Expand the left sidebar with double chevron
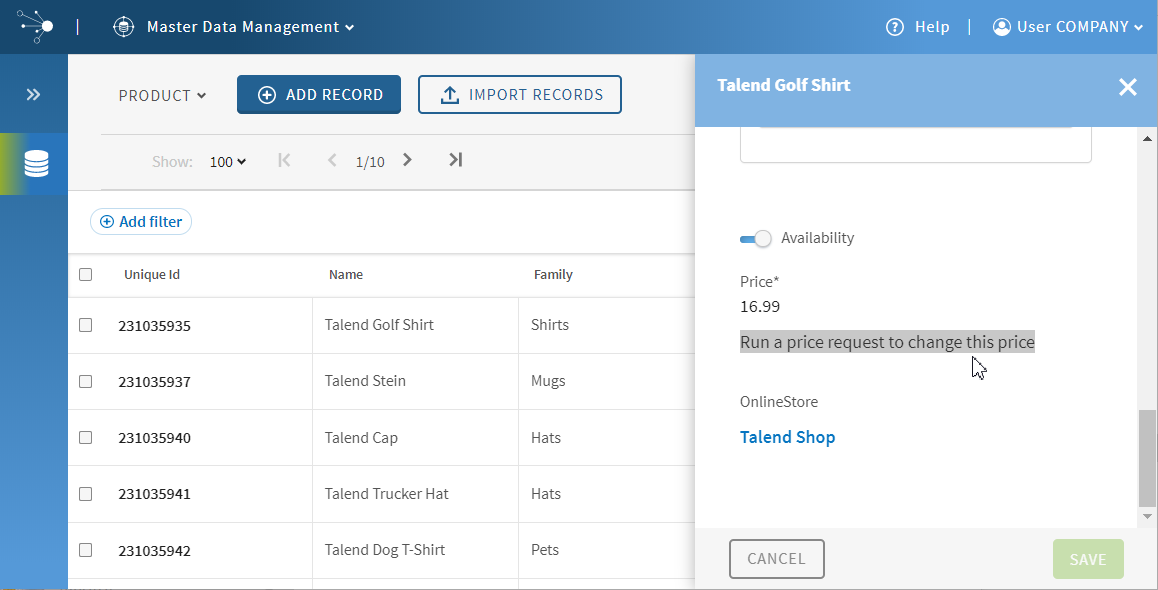This screenshot has height=590, width=1158. [x=34, y=95]
